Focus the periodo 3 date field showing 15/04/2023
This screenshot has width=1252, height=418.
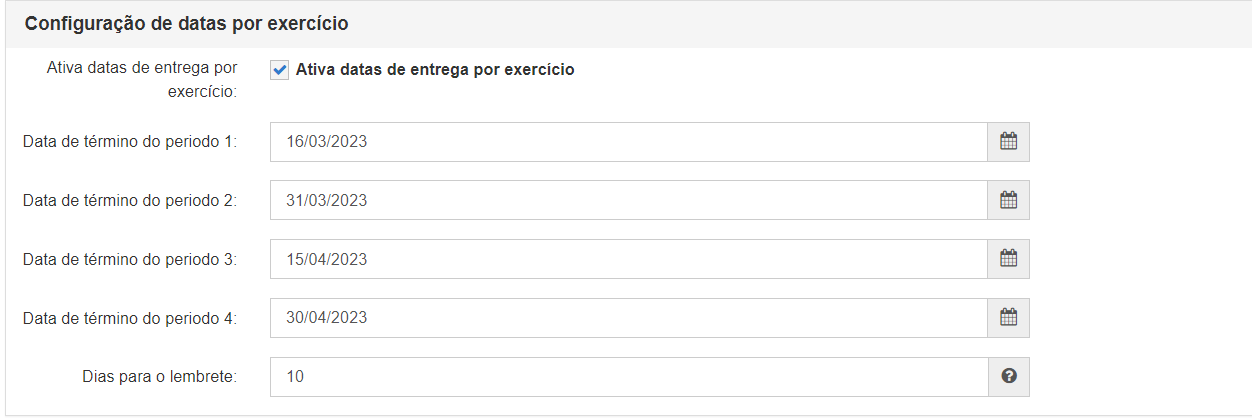coord(629,259)
